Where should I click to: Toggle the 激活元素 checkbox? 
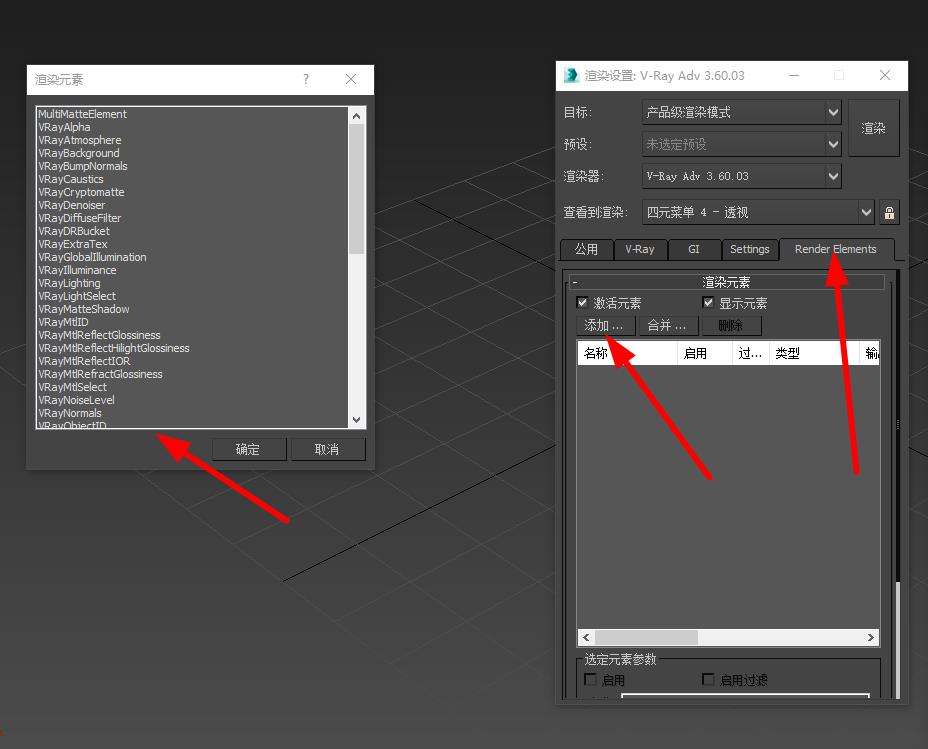click(x=582, y=303)
